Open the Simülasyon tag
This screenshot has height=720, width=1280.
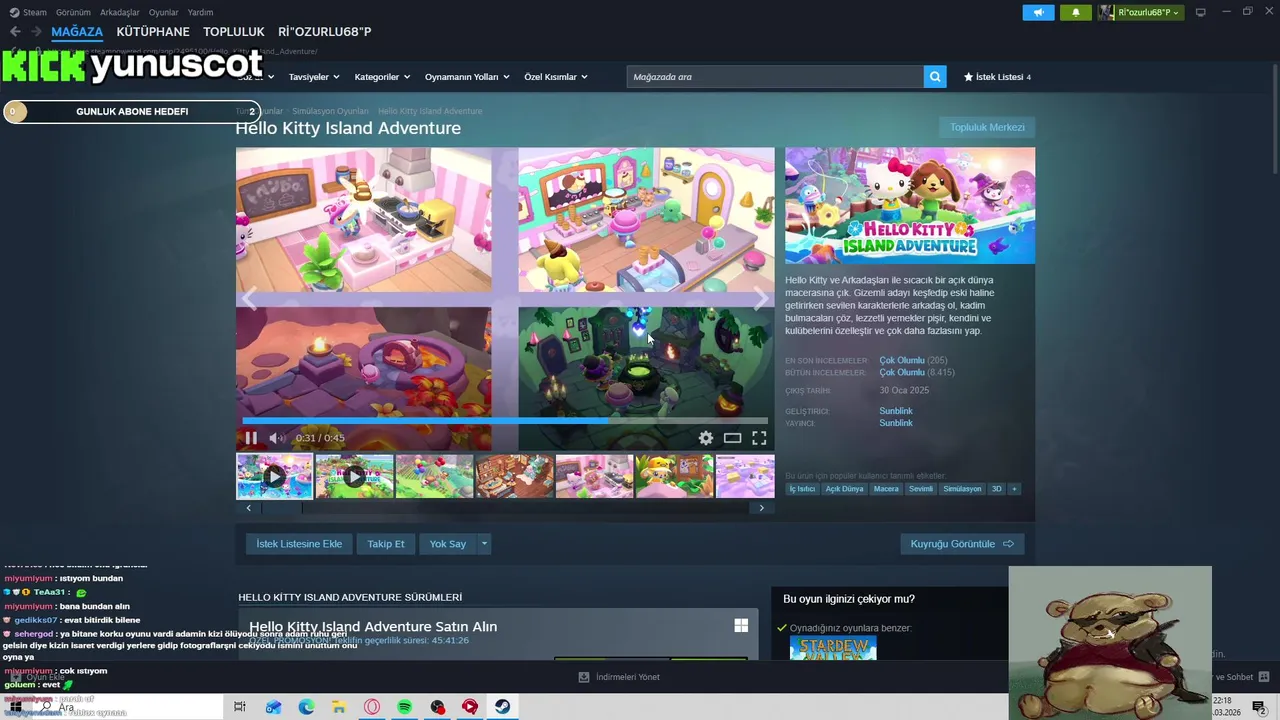(962, 489)
